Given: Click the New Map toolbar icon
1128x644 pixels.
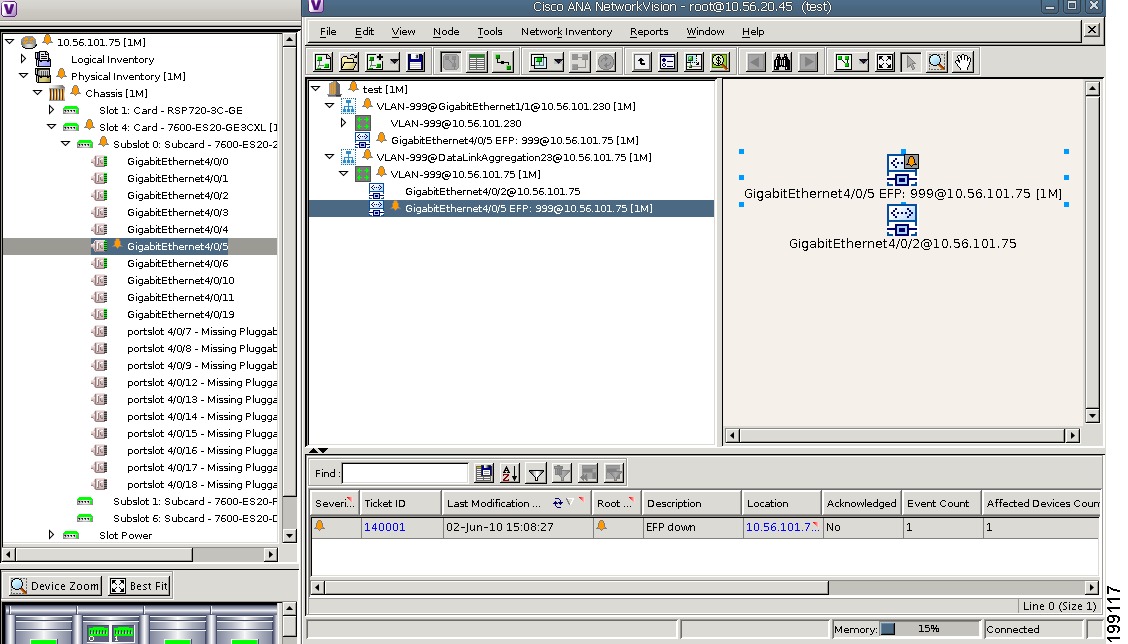Looking at the screenshot, I should pos(323,63).
